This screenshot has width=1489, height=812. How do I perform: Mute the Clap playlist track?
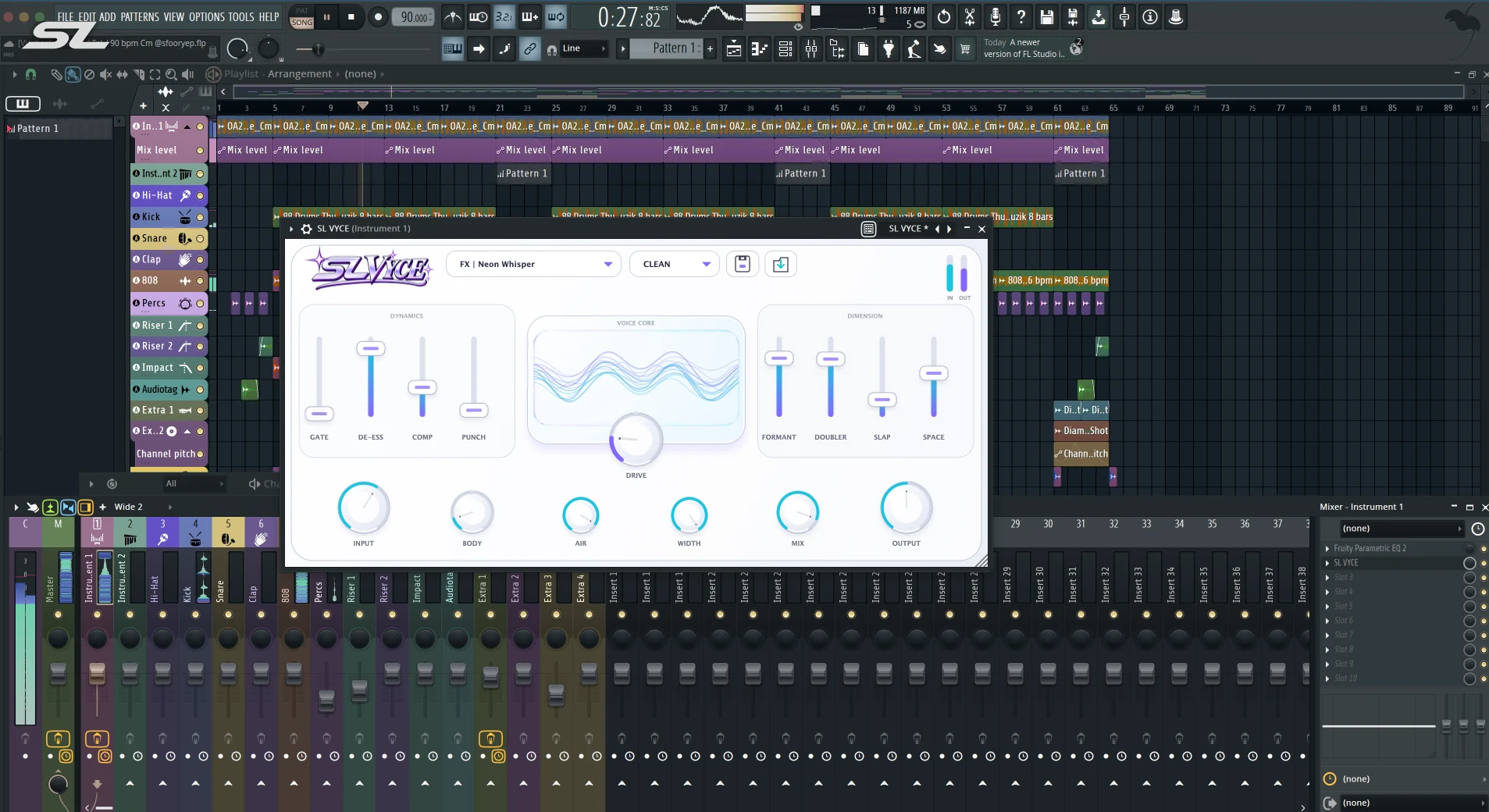point(200,259)
